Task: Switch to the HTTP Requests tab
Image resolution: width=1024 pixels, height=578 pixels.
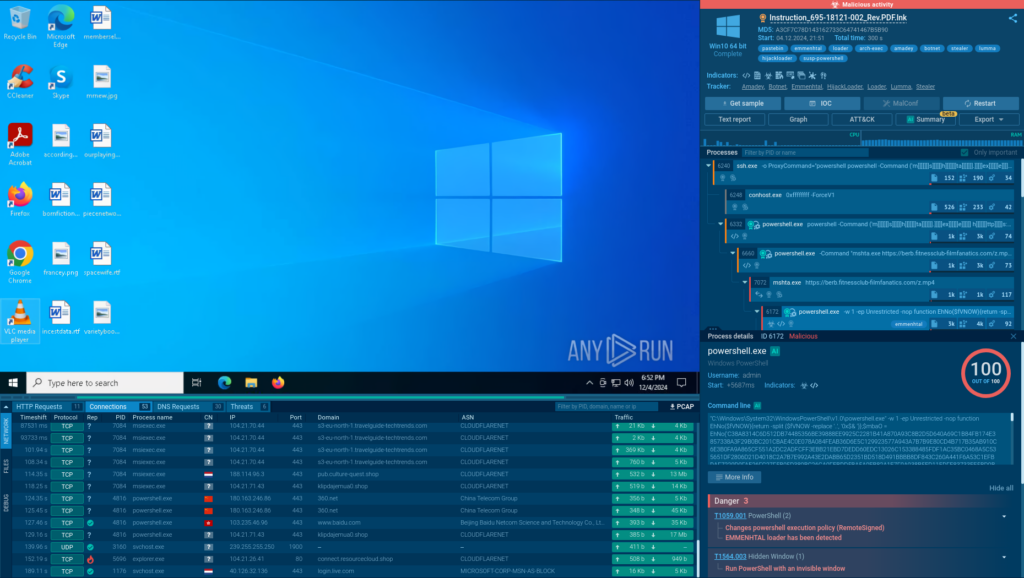Action: pos(40,407)
